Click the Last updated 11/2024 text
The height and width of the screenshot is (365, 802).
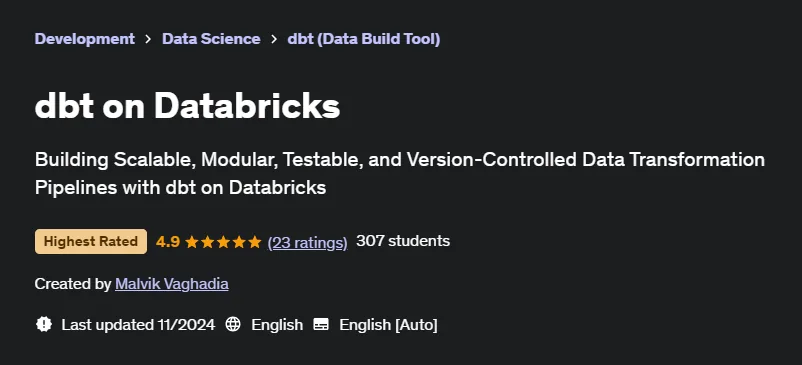tap(138, 325)
